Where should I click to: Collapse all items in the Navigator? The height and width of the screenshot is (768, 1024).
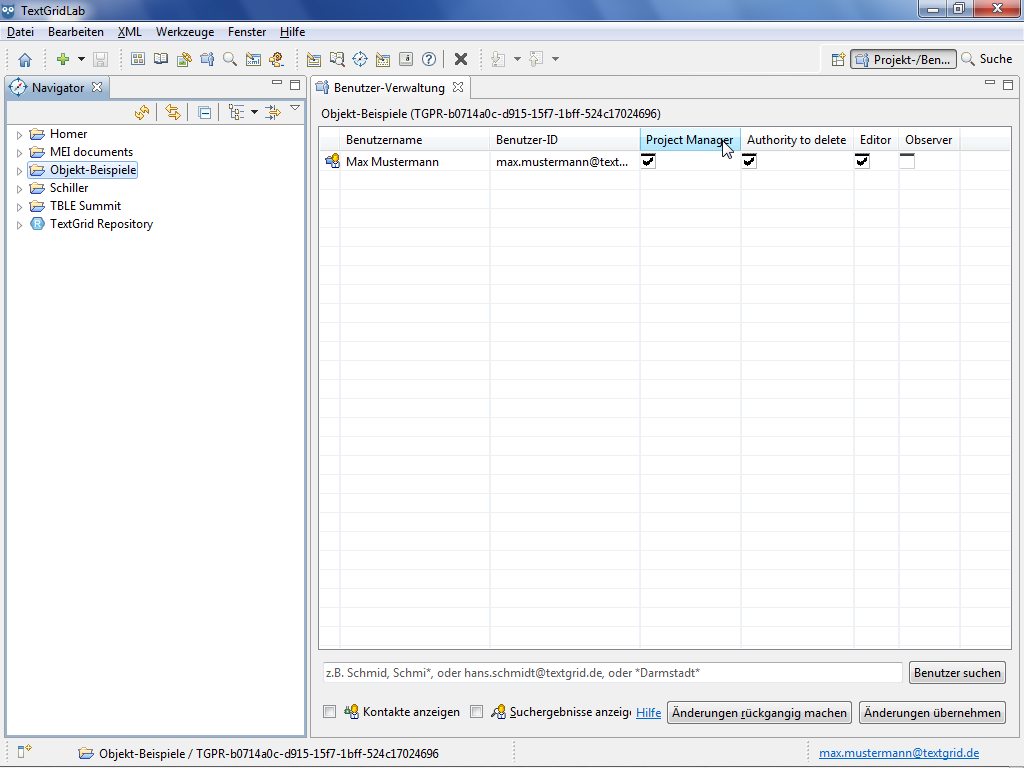(x=204, y=113)
